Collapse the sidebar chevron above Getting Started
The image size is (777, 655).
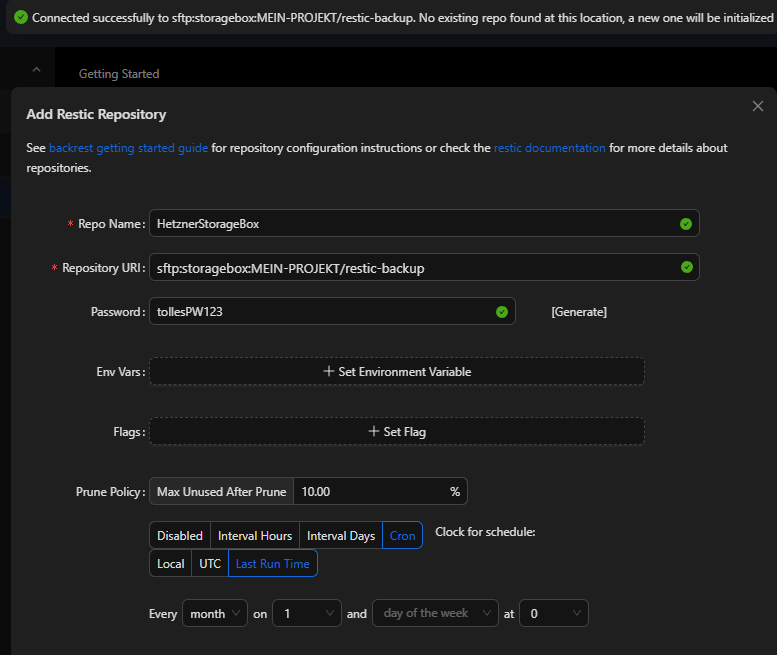pos(36,70)
